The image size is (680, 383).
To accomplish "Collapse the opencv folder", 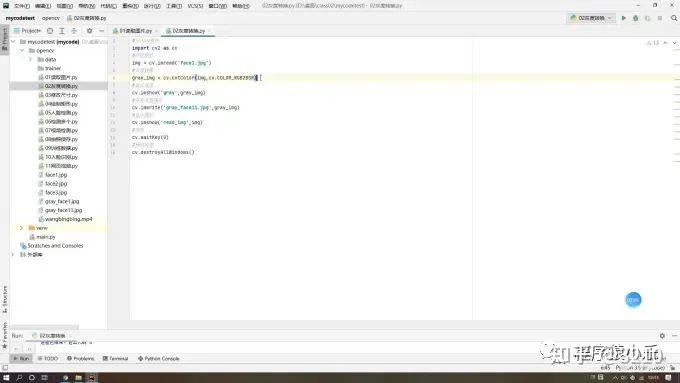I will (x=22, y=51).
